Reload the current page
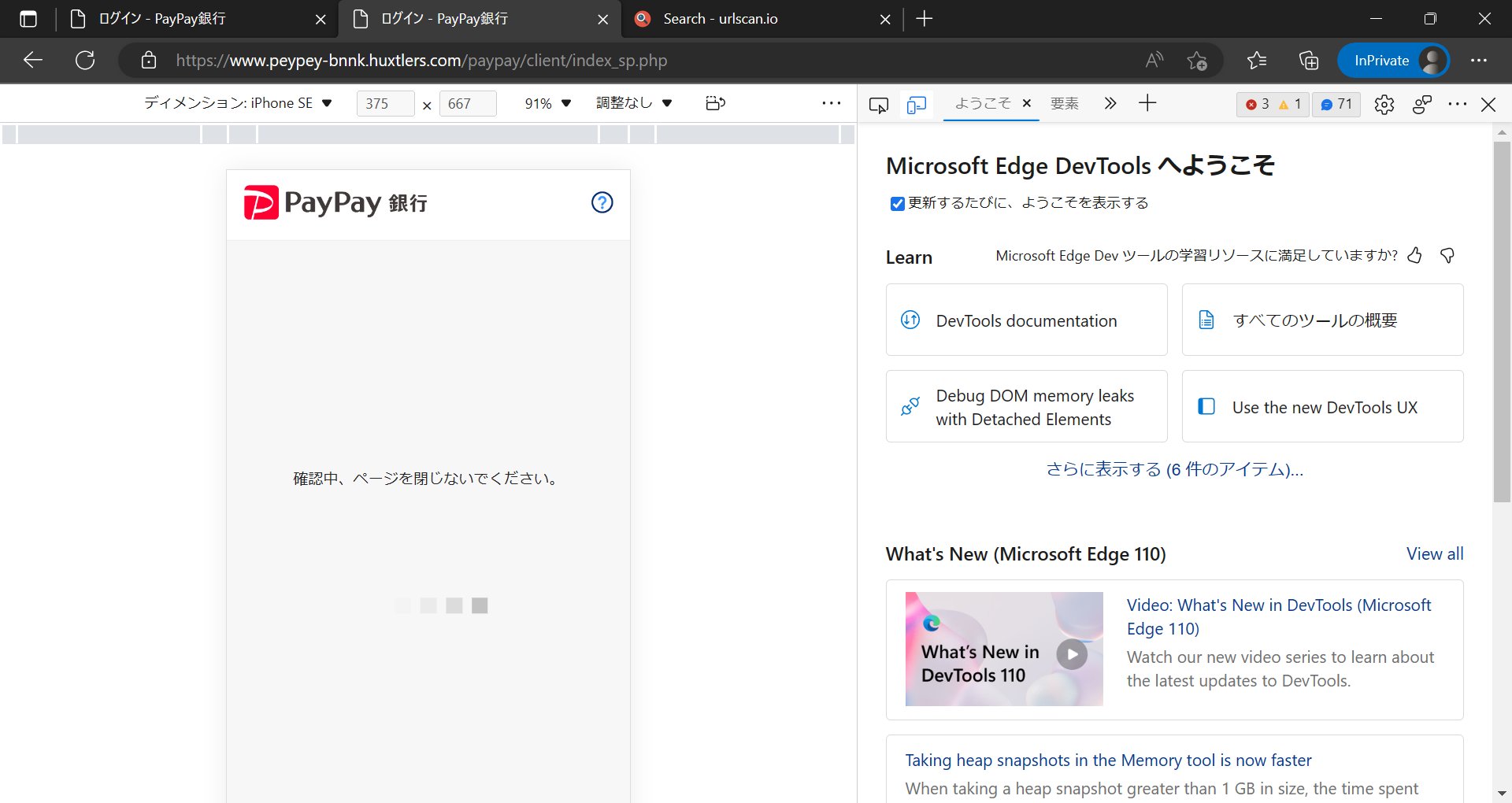Viewport: 1512px width, 803px height. 85,60
